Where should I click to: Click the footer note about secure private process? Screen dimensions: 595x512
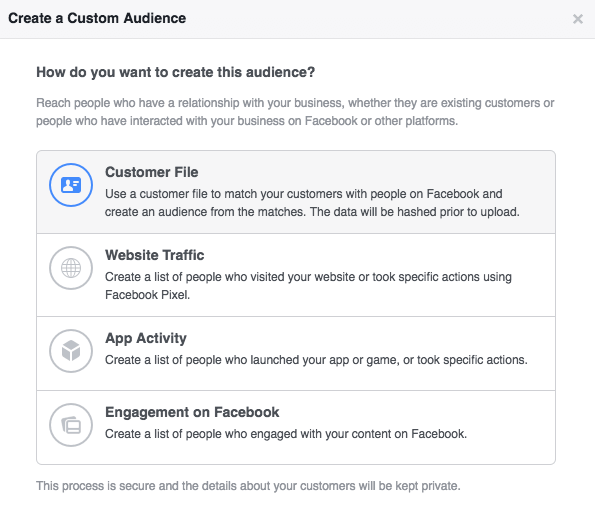tap(248, 486)
